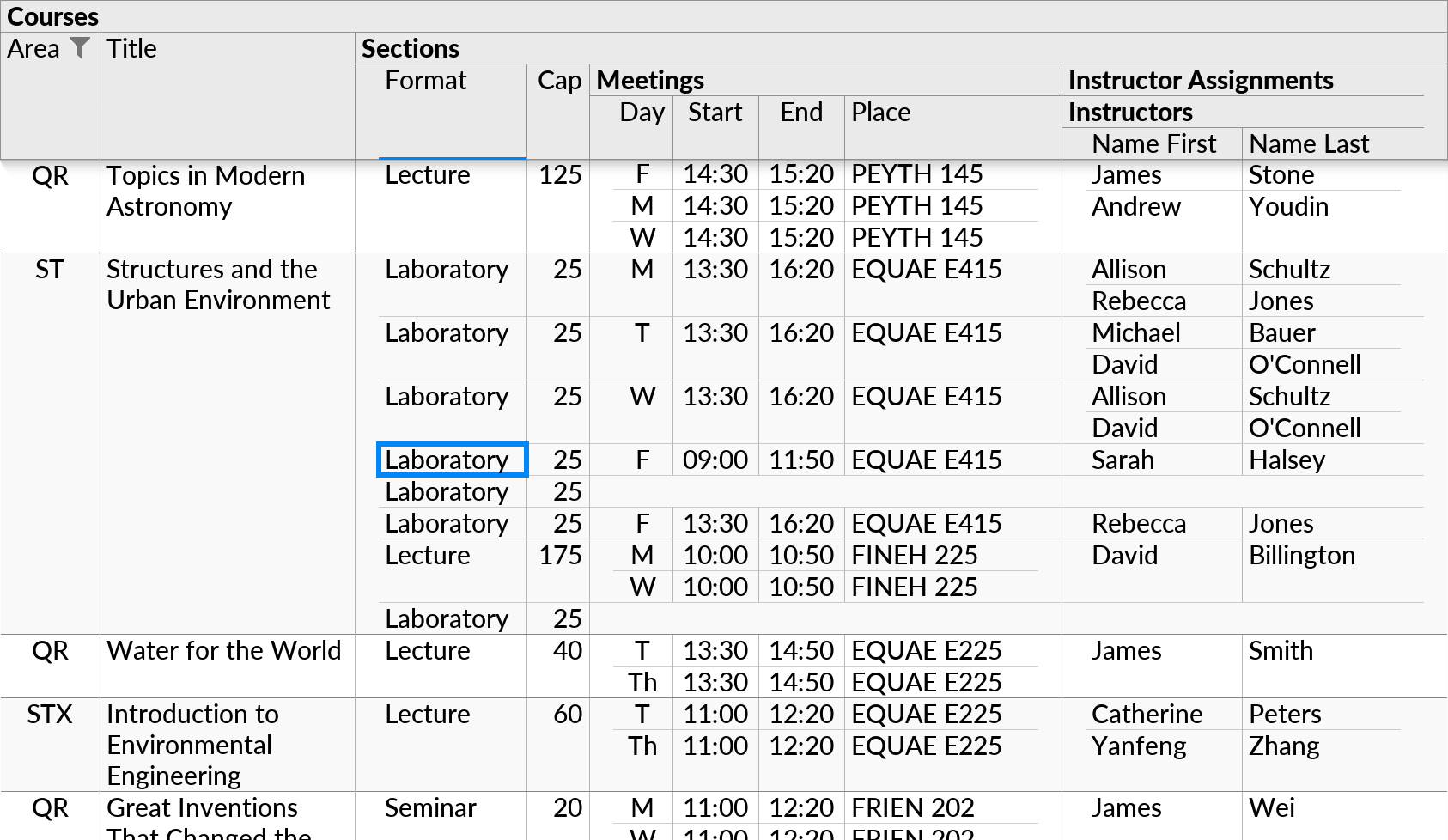Click the Sections group header
The image size is (1448, 840).
point(410,49)
